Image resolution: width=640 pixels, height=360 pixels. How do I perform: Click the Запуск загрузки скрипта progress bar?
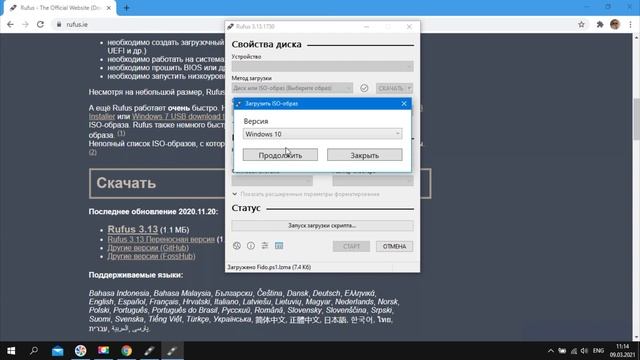coord(322,226)
